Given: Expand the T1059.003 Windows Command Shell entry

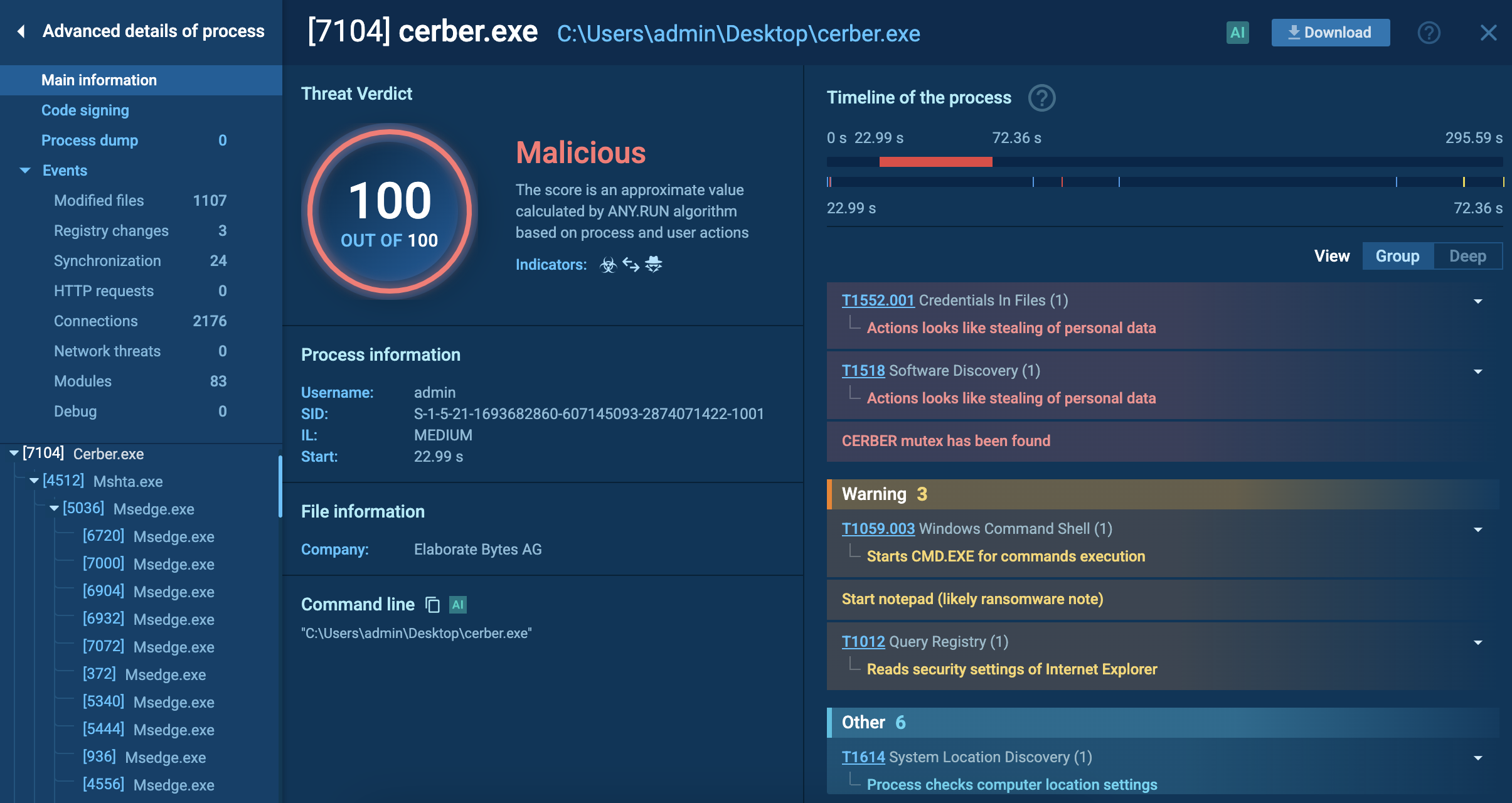Looking at the screenshot, I should [1477, 529].
